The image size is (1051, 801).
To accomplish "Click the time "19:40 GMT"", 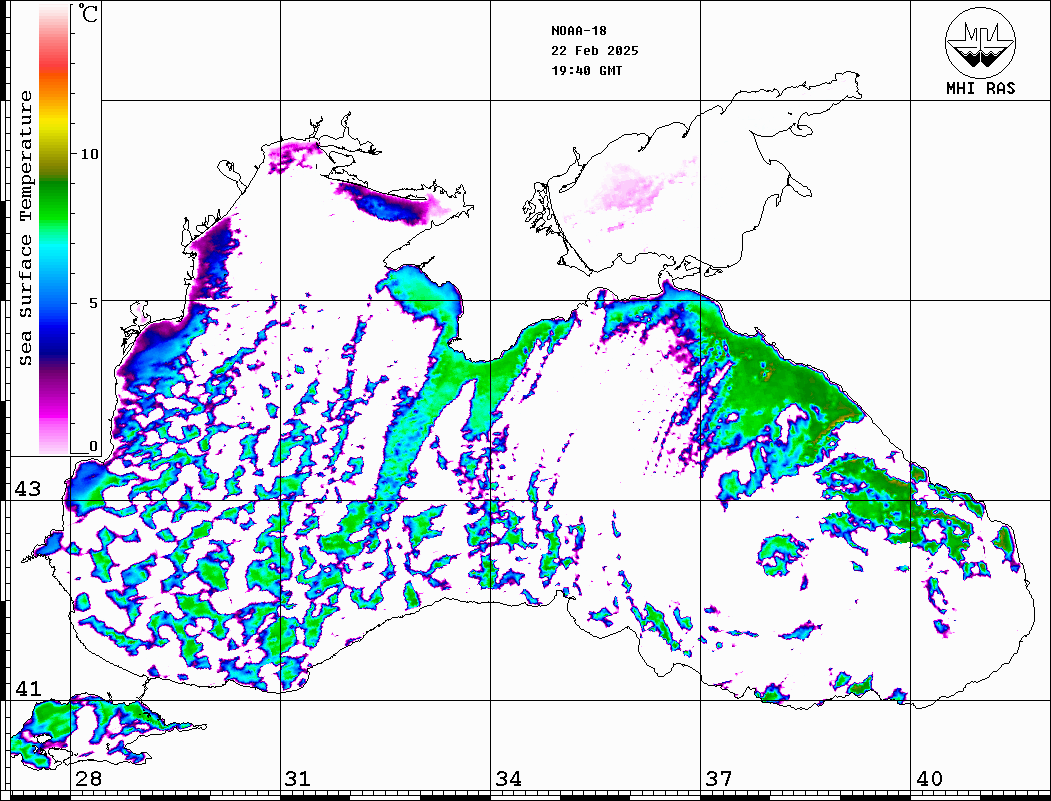I will pos(586,70).
